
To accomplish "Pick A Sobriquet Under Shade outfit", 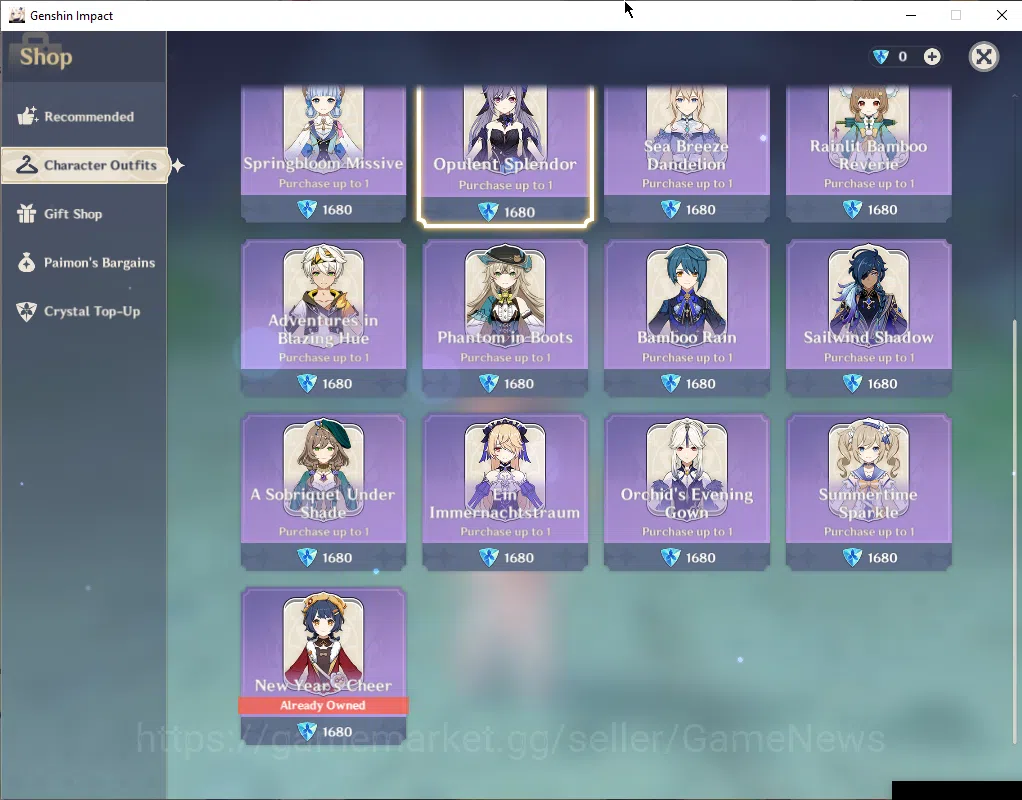I will pyautogui.click(x=323, y=492).
